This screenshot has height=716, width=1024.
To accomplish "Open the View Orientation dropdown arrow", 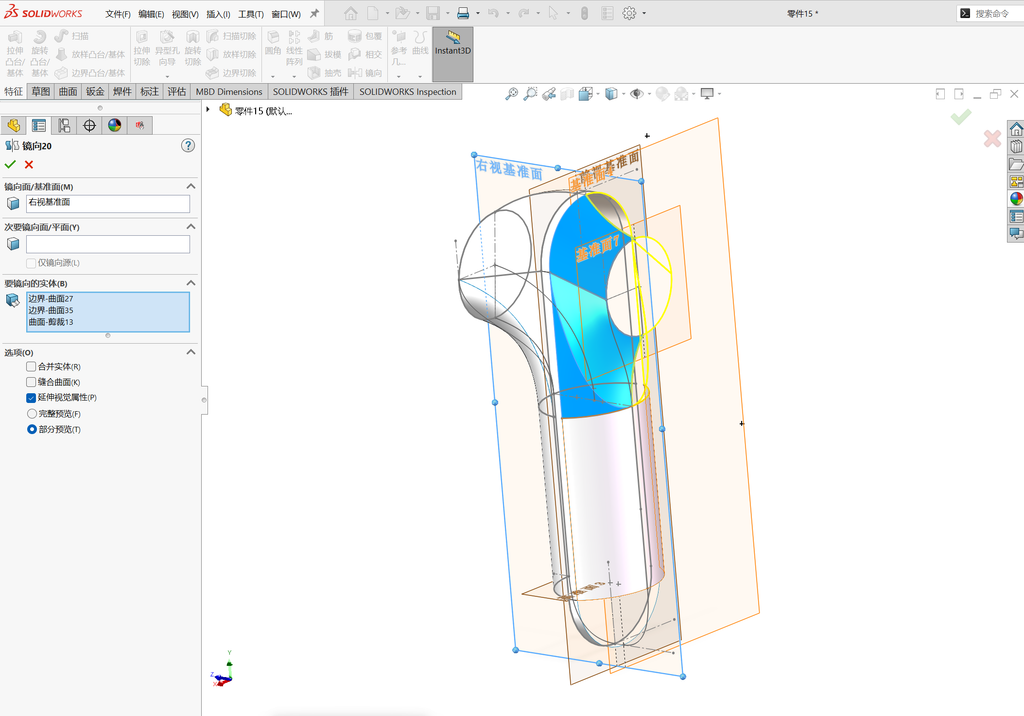I will 598,94.
